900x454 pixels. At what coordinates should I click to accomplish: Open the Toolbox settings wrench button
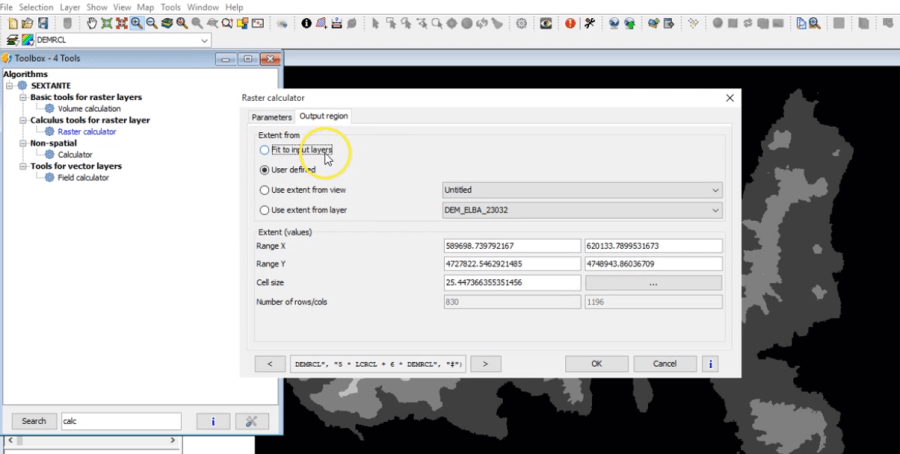click(x=251, y=421)
